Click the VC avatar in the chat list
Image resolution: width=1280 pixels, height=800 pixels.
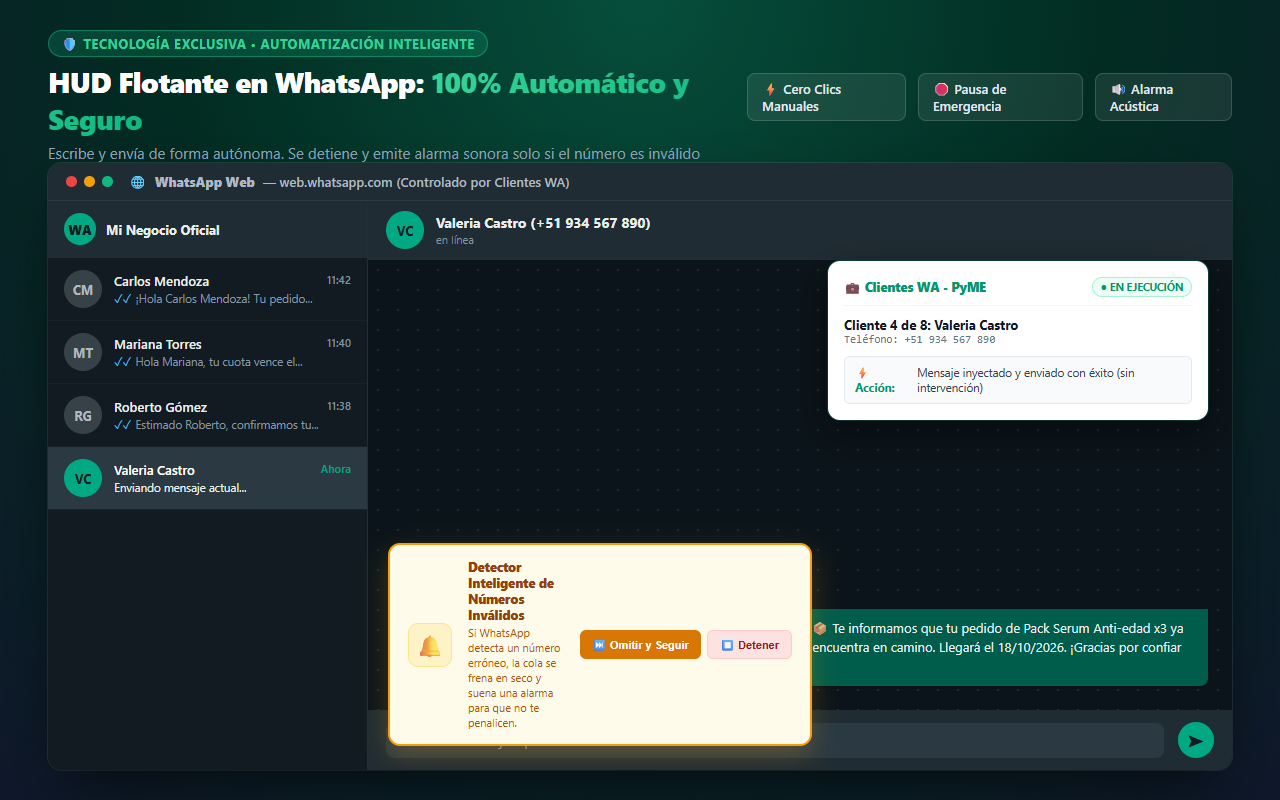(x=83, y=478)
